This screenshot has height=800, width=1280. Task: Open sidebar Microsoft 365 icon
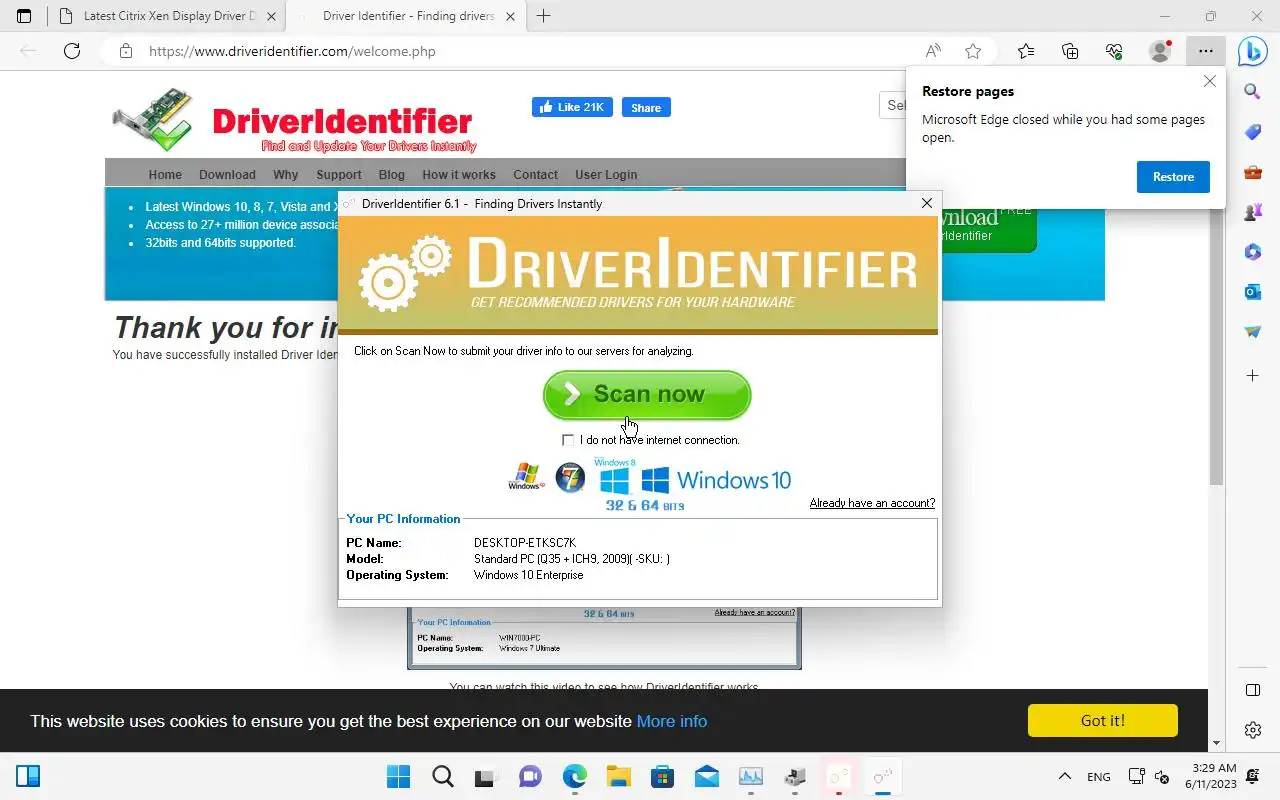coord(1252,252)
